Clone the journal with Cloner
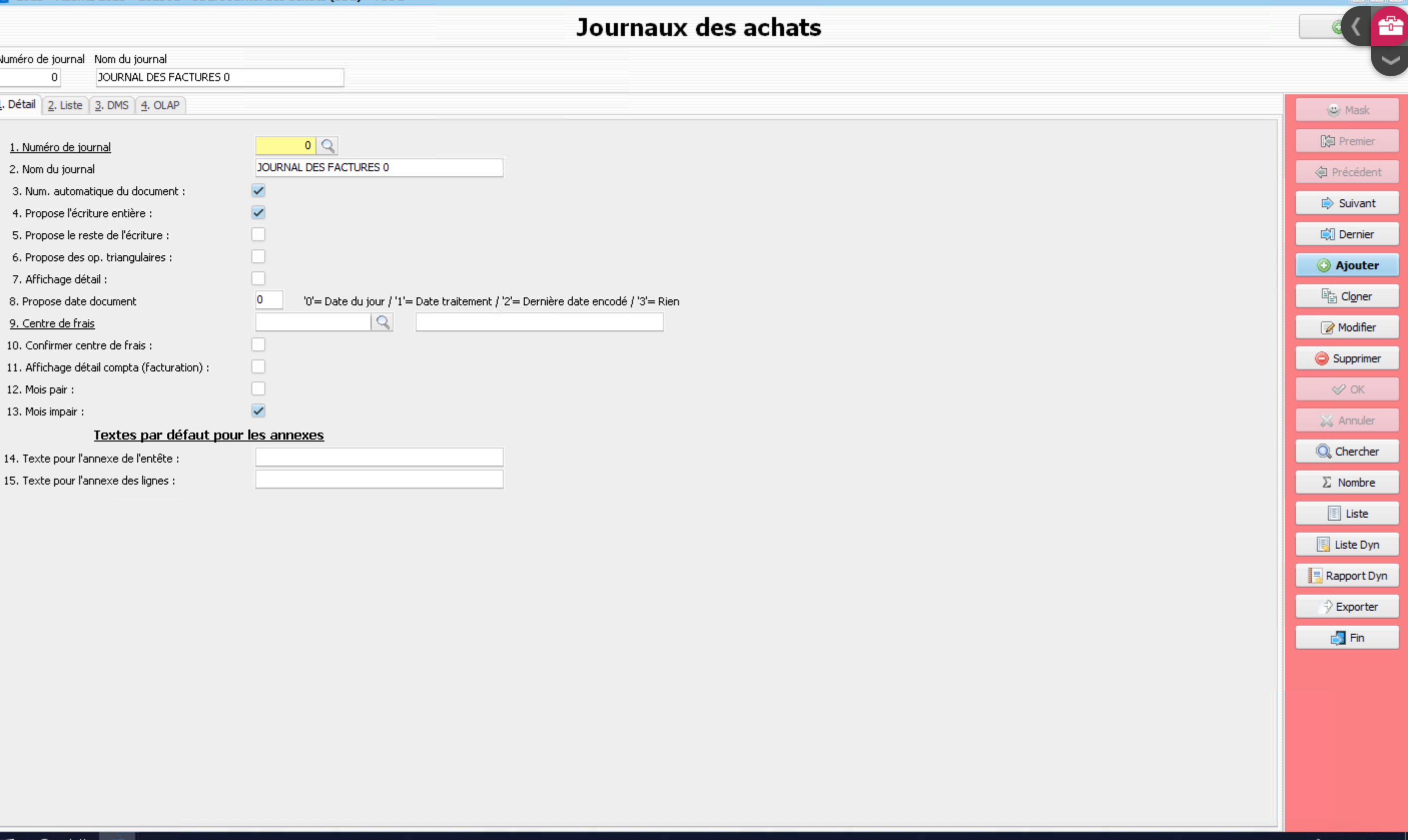The height and width of the screenshot is (840, 1408). coord(1347,297)
